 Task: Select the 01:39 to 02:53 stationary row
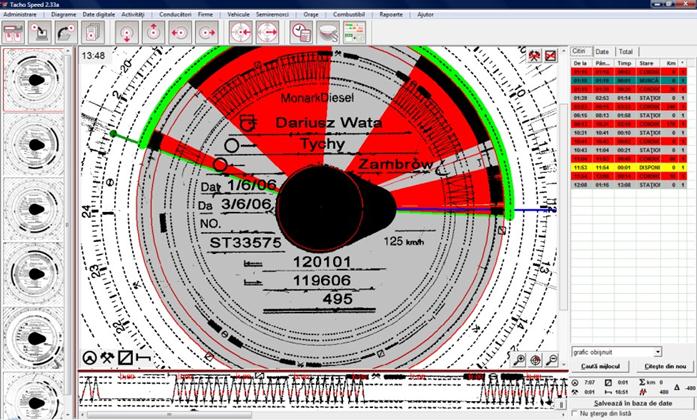[x=629, y=98]
